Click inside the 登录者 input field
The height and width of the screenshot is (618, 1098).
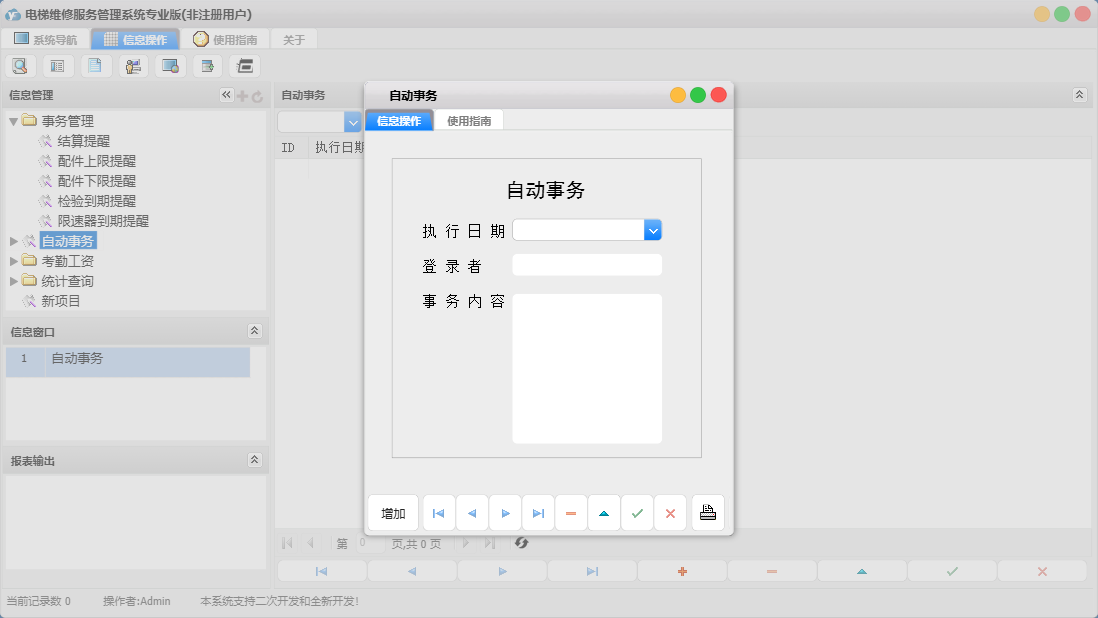tap(587, 264)
